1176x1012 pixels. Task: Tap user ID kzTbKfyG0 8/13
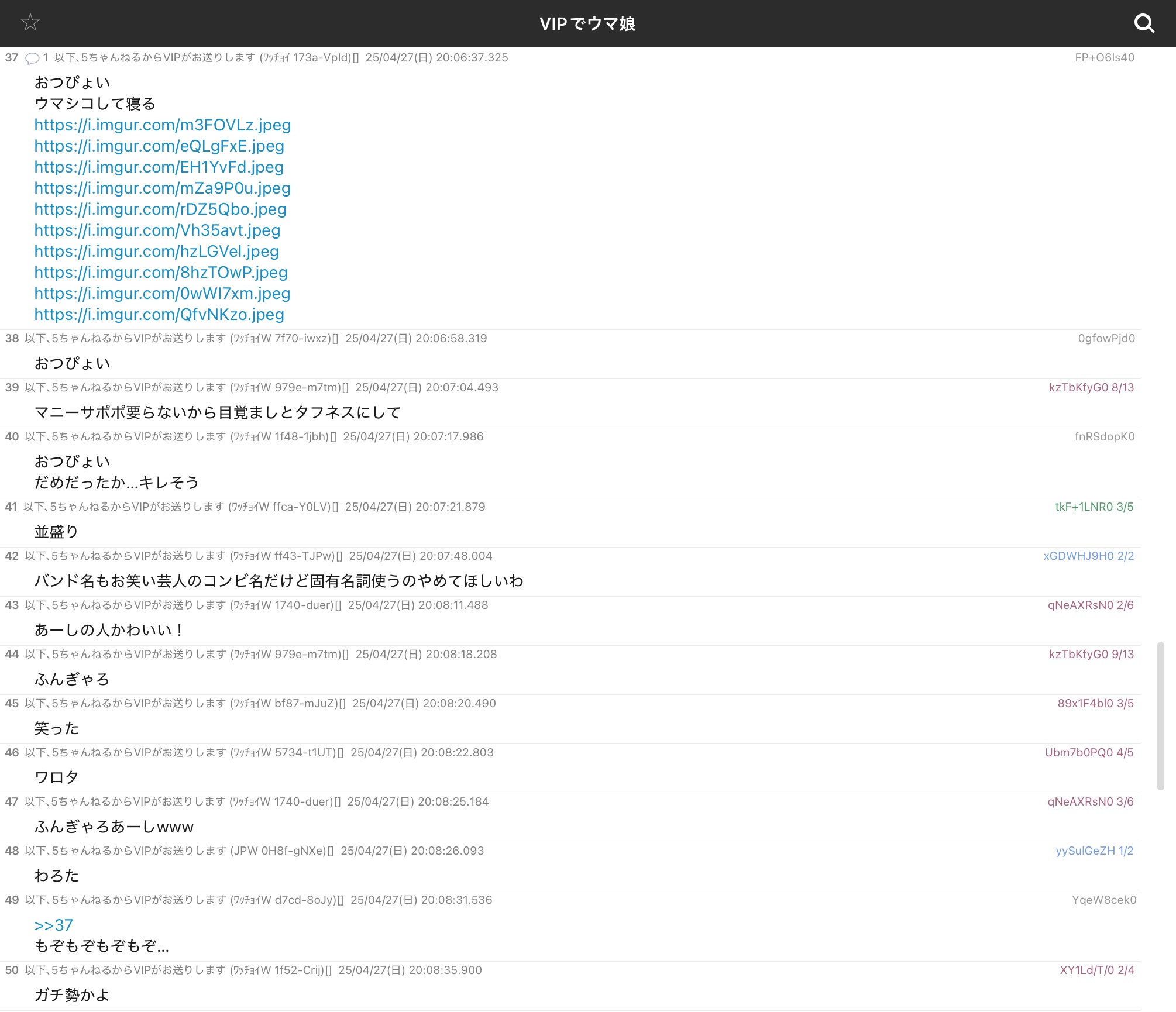click(1091, 387)
